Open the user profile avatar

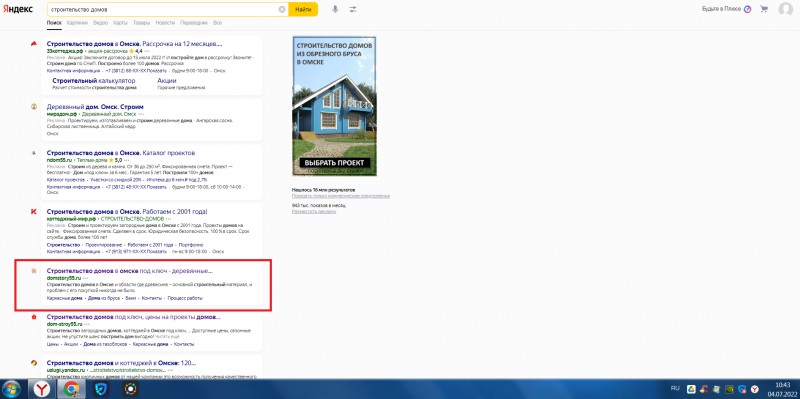(786, 9)
